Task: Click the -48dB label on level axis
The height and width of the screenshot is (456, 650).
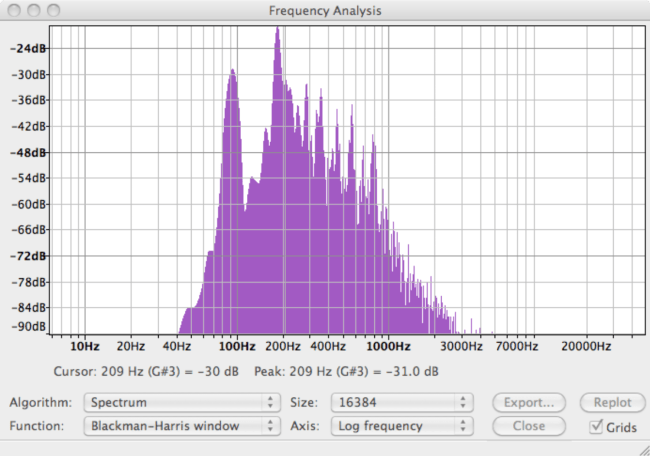Action: tap(29, 153)
